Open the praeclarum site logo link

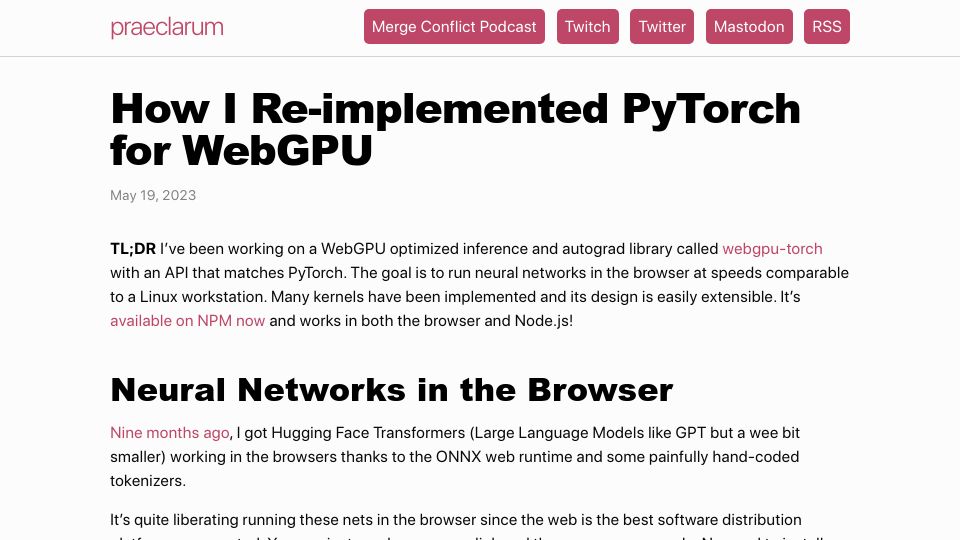[x=167, y=28]
